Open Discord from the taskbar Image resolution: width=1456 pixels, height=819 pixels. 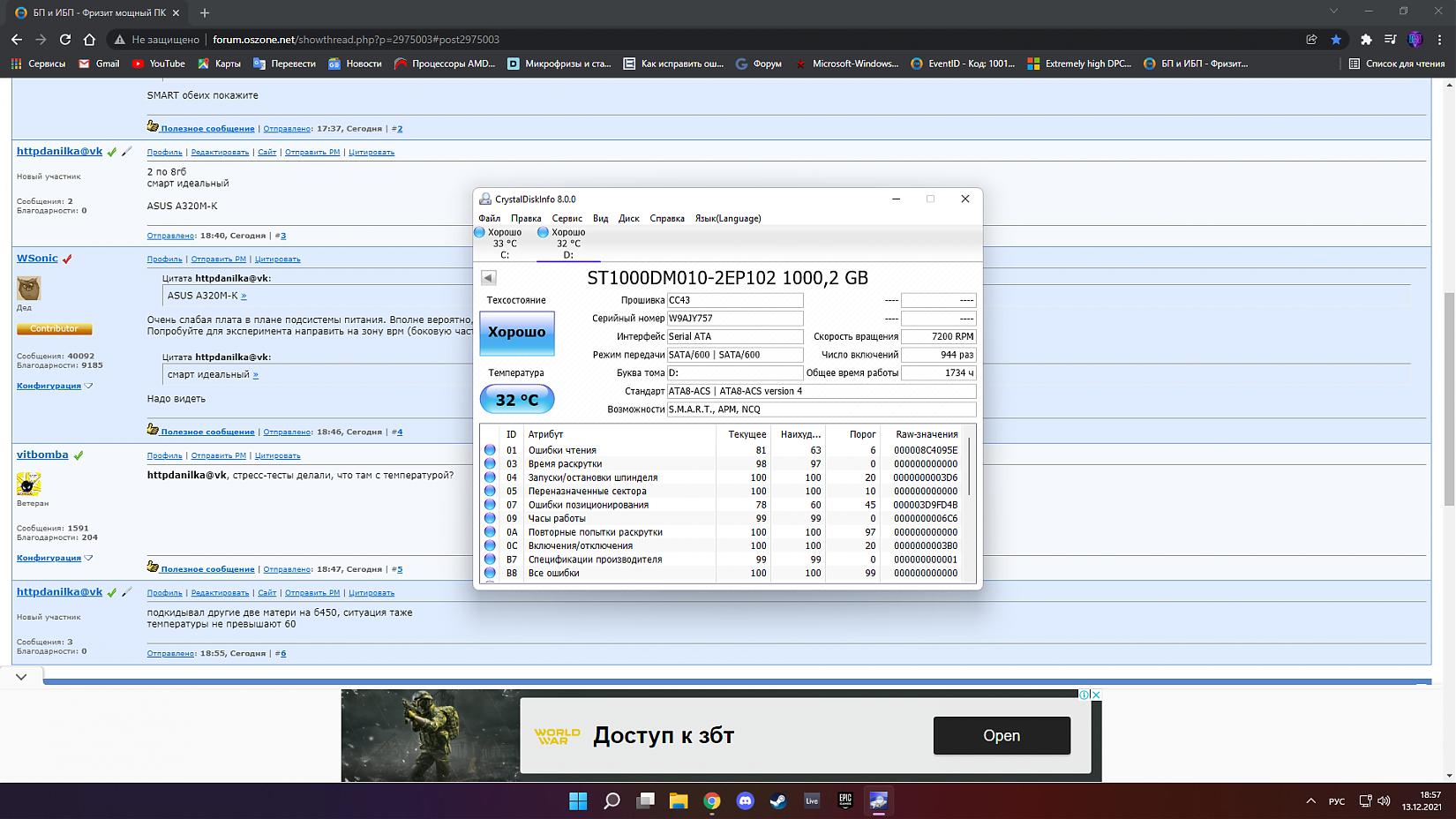[x=745, y=800]
